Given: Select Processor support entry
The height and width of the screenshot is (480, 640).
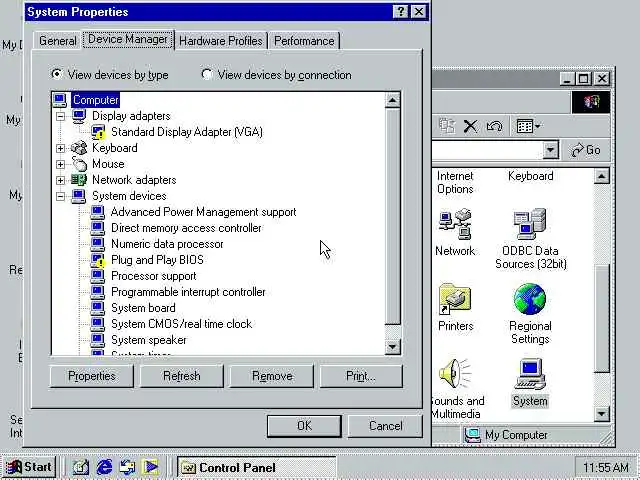Looking at the screenshot, I should pos(153,276).
